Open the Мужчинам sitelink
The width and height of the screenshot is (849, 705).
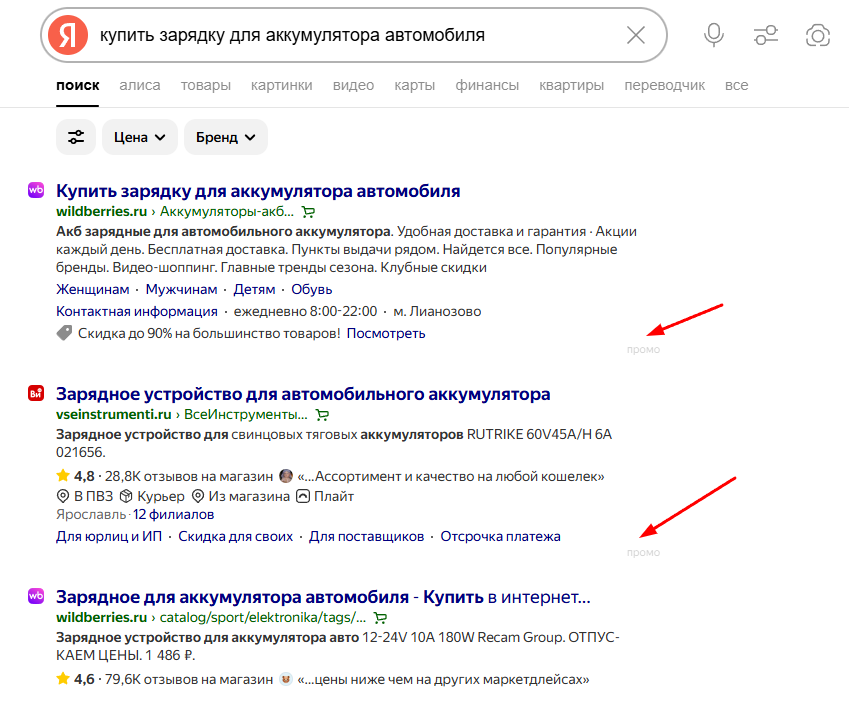click(x=181, y=289)
